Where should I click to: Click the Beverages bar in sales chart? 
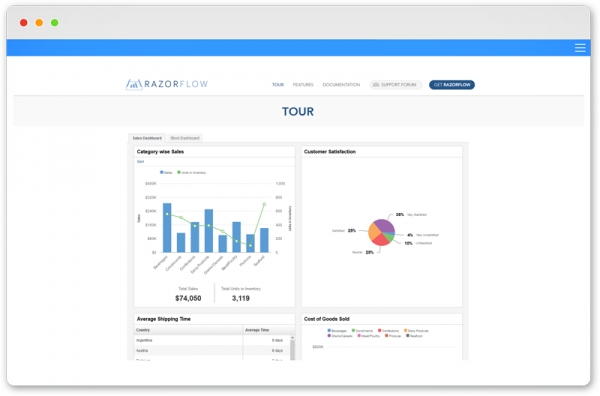[x=167, y=228]
